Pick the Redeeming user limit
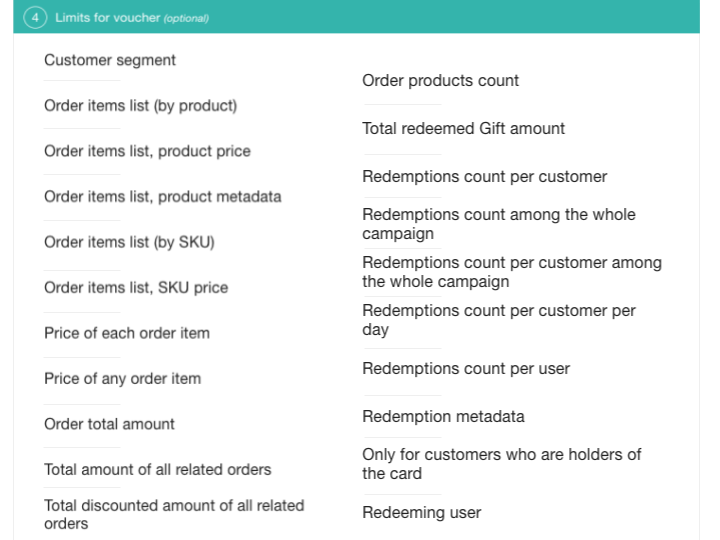 pyautogui.click(x=421, y=512)
